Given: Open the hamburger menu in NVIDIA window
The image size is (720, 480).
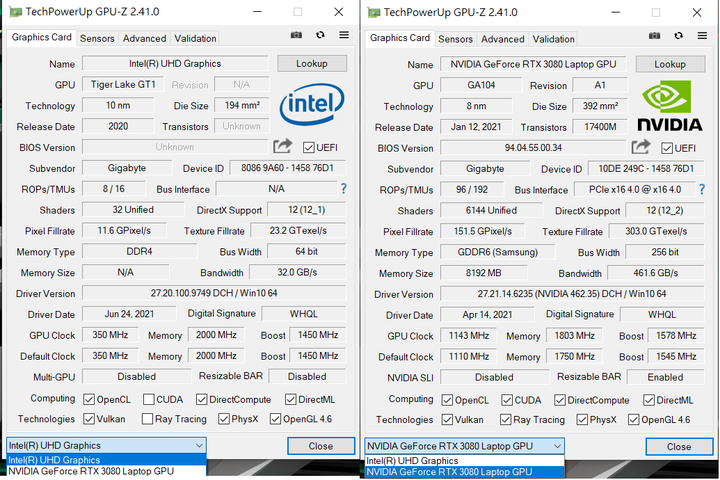Looking at the screenshot, I should click(x=702, y=36).
